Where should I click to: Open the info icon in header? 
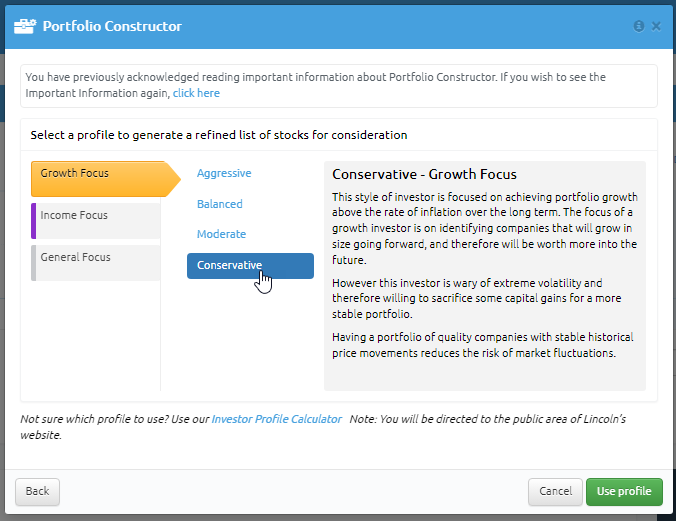pyautogui.click(x=639, y=26)
